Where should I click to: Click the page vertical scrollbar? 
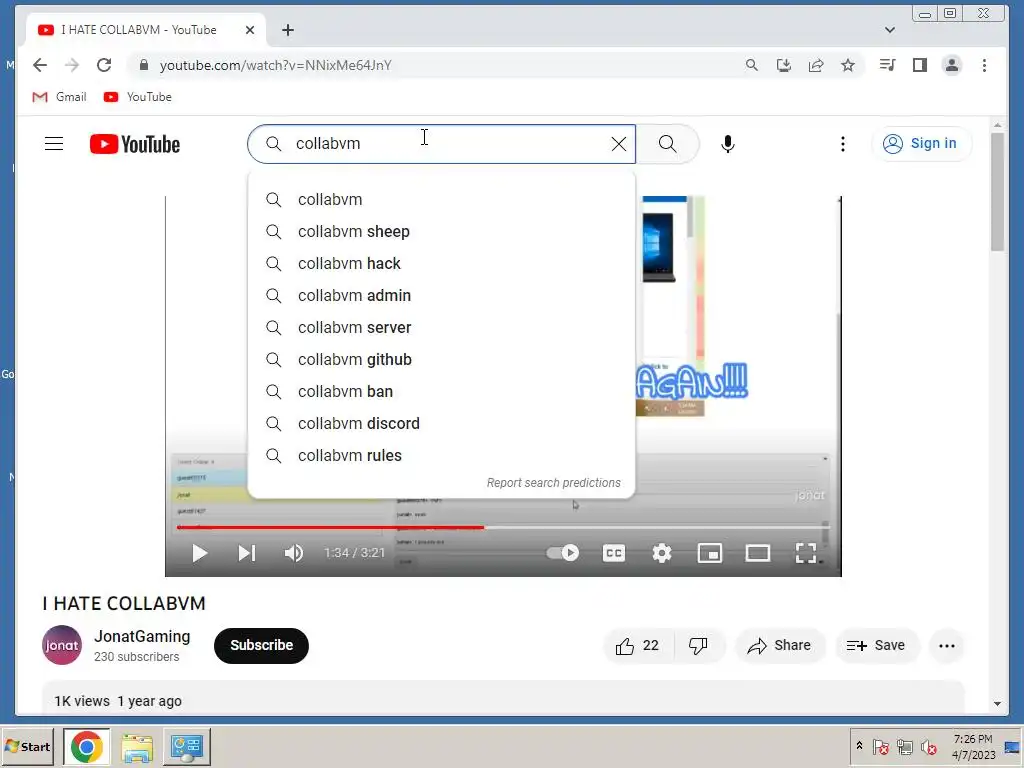[x=997, y=192]
